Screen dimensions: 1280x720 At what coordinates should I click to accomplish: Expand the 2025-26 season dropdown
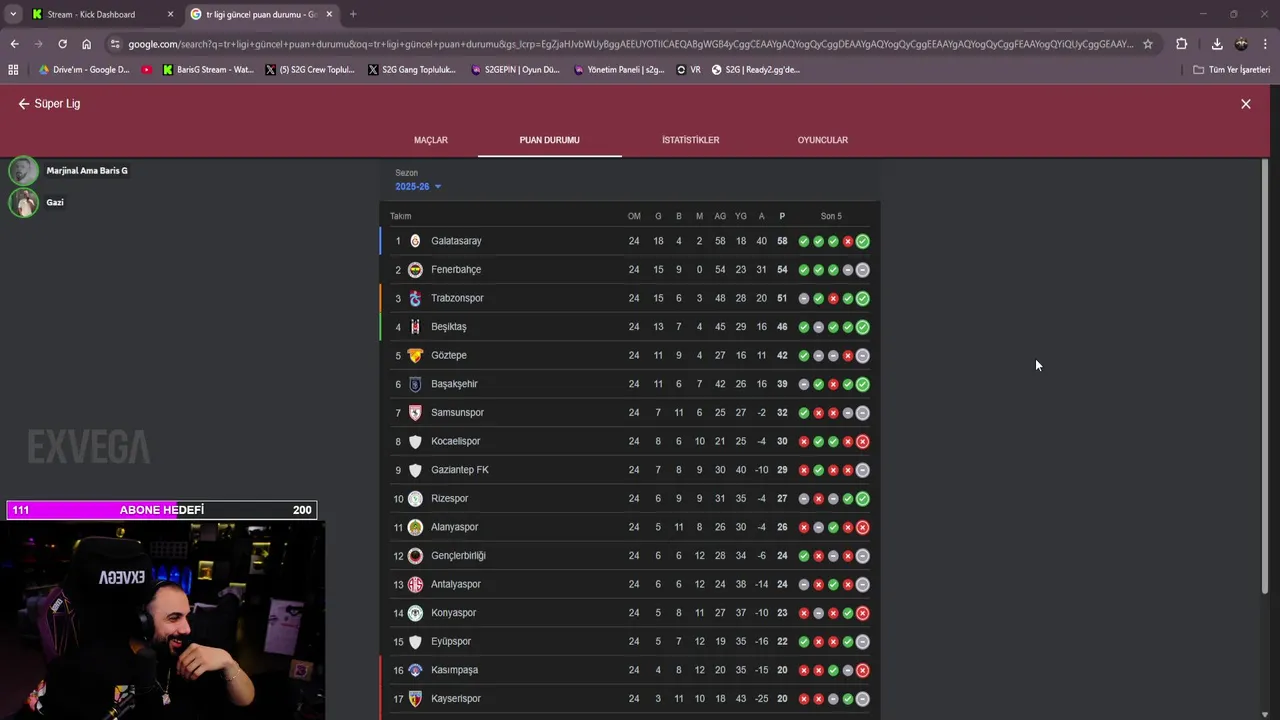click(418, 187)
